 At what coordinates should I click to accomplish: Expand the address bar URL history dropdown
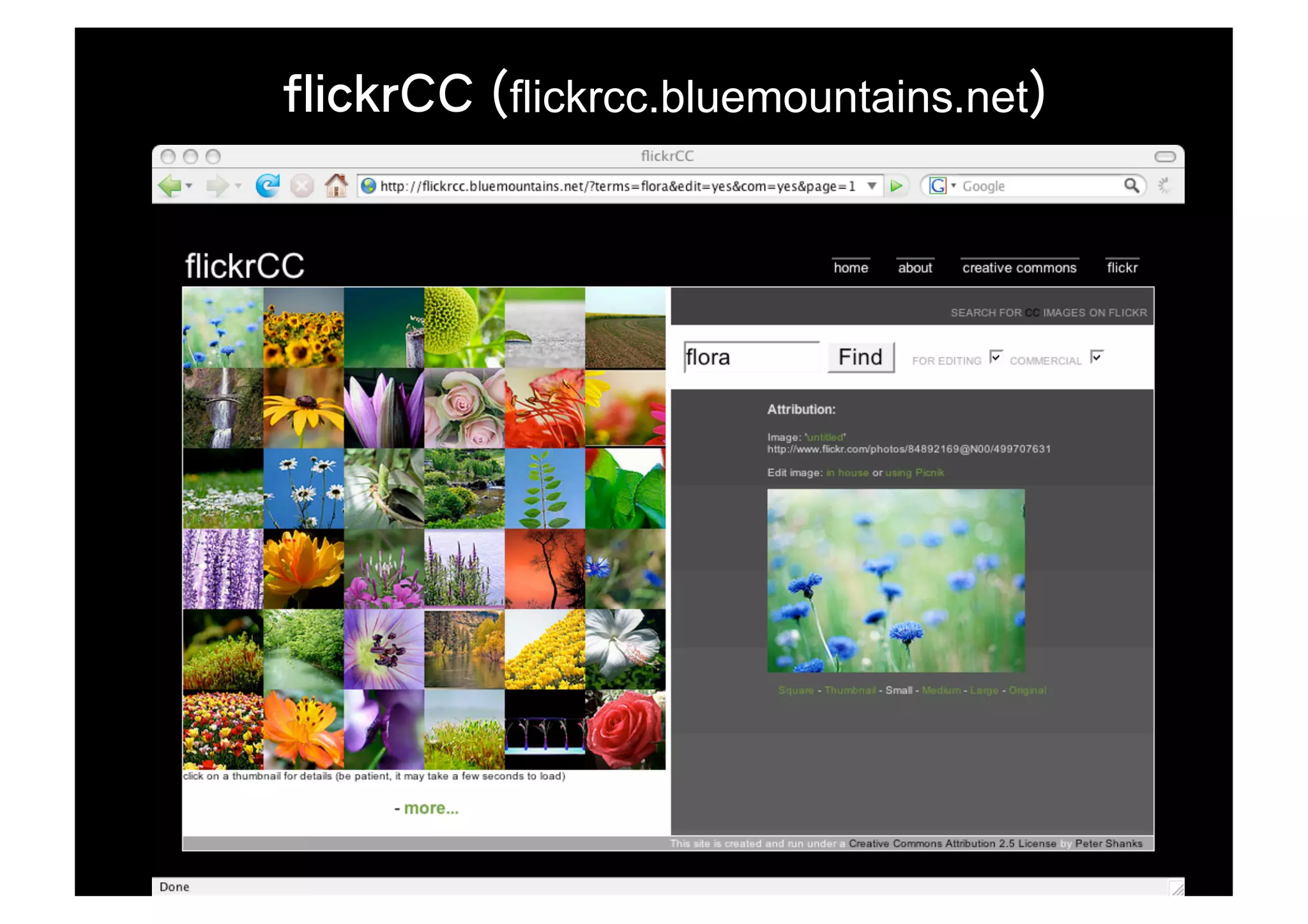(x=872, y=186)
